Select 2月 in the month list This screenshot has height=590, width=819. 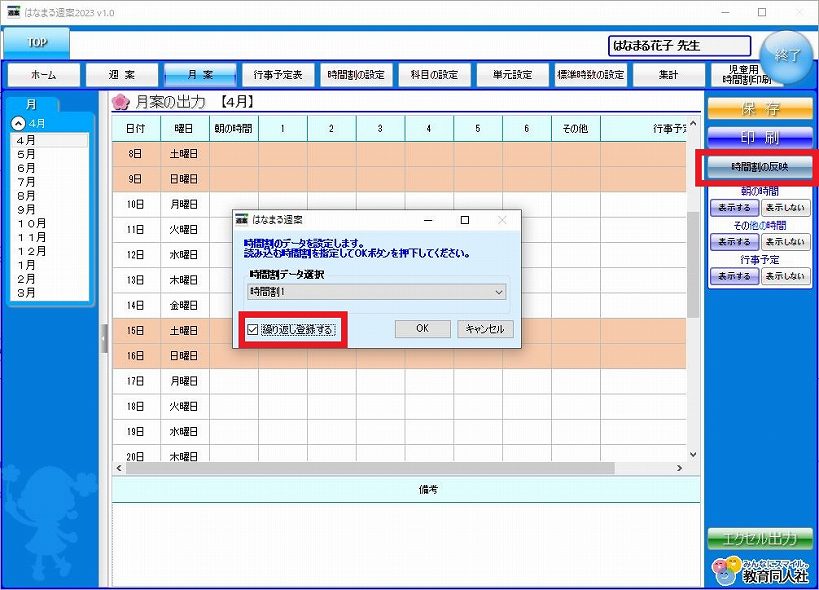(x=50, y=279)
